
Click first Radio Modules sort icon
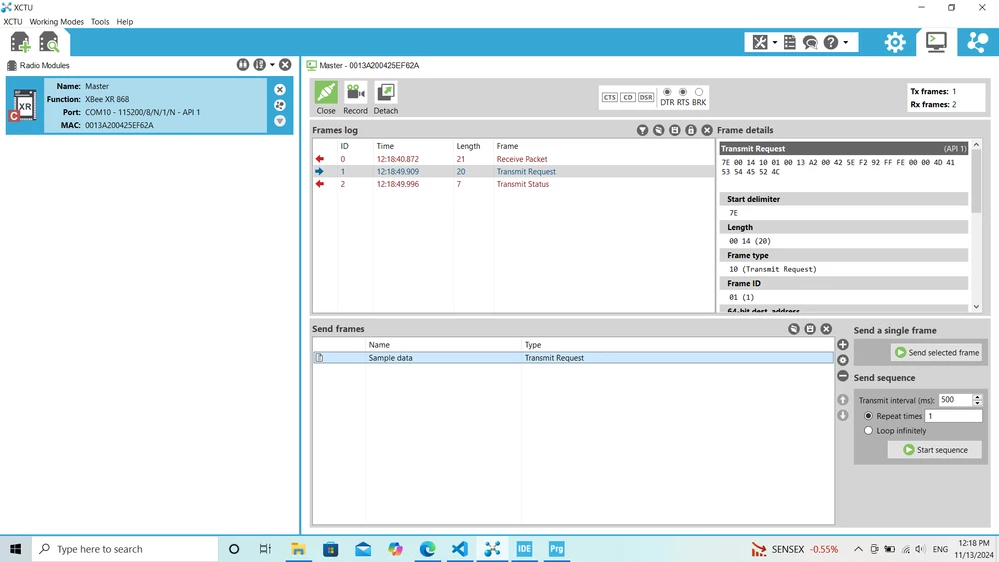243,65
